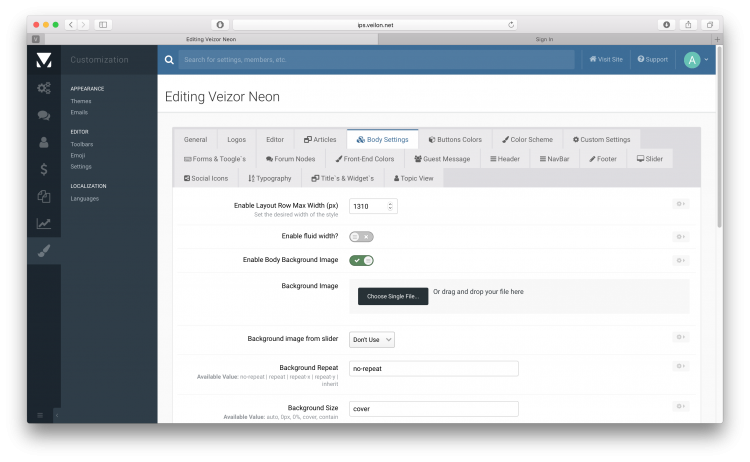Switch to the General tab
Screen dimensions: 750x462
[195, 140]
